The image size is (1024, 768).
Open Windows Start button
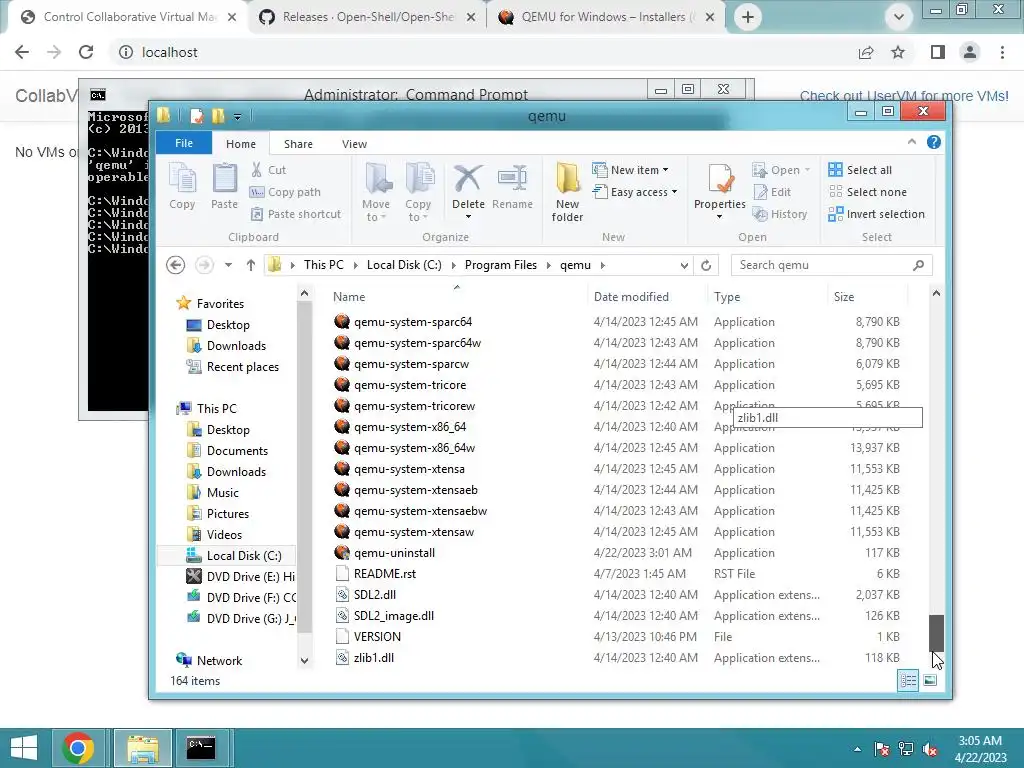[x=24, y=748]
